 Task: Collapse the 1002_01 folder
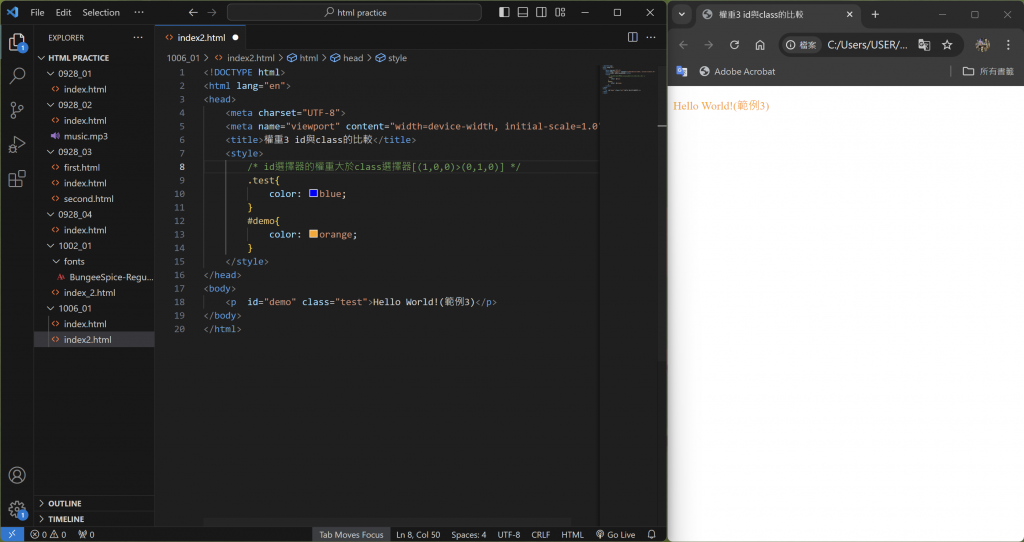[75, 245]
